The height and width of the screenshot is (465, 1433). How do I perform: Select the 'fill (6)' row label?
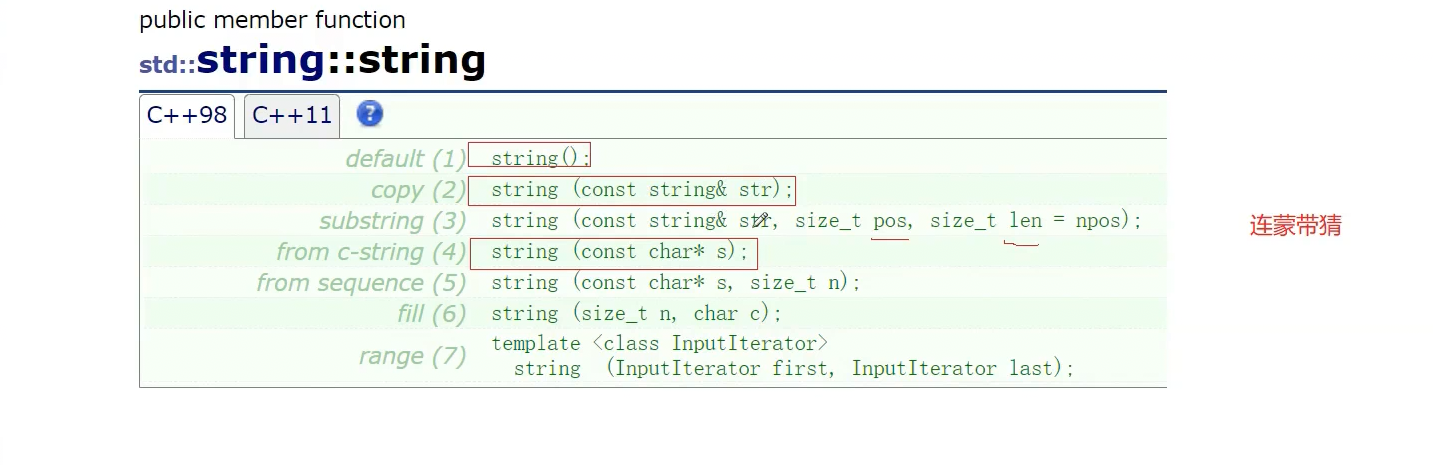point(432,314)
